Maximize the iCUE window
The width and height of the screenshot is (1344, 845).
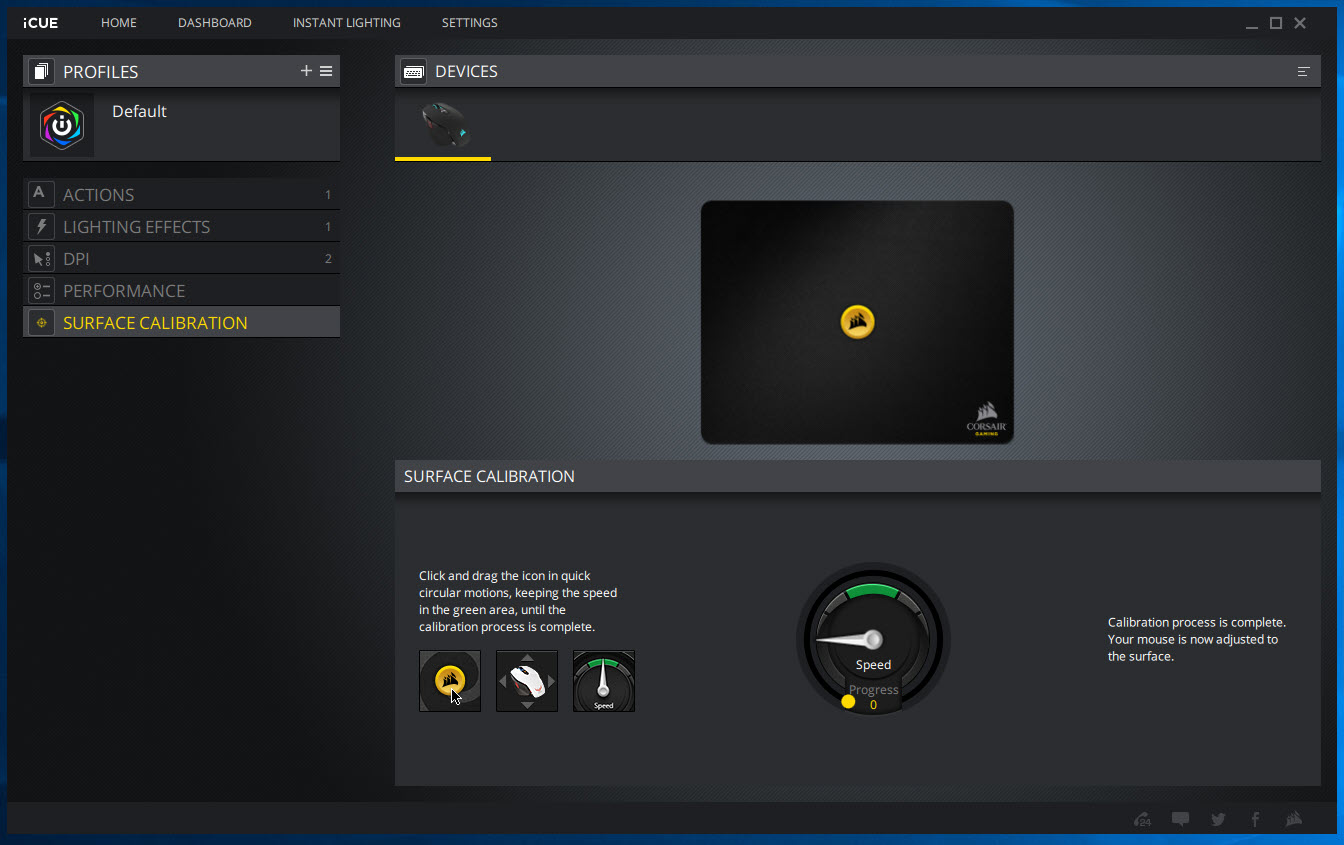coord(1276,23)
